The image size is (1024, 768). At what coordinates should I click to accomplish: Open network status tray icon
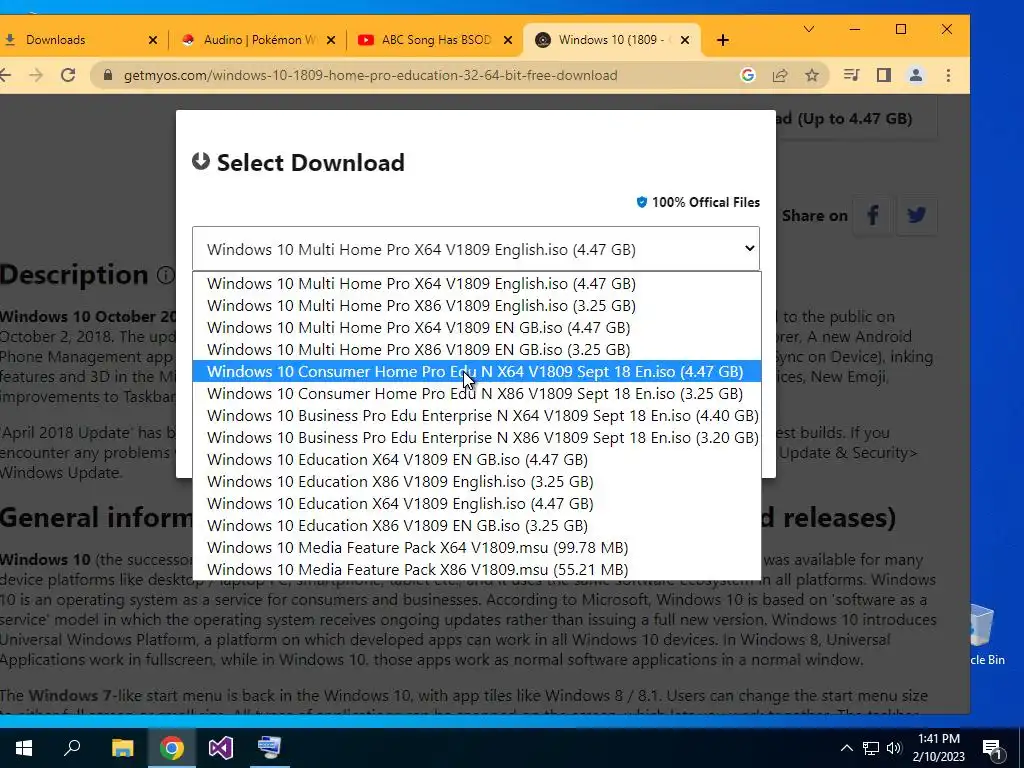click(871, 748)
